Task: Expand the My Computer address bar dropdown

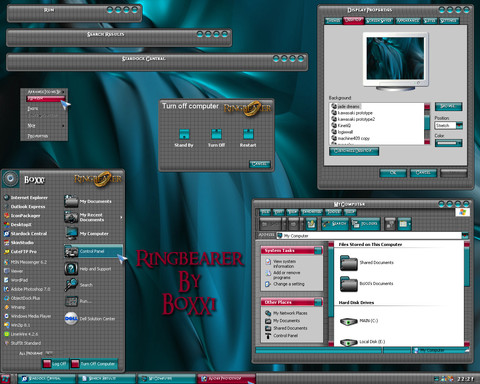Action: (x=465, y=236)
